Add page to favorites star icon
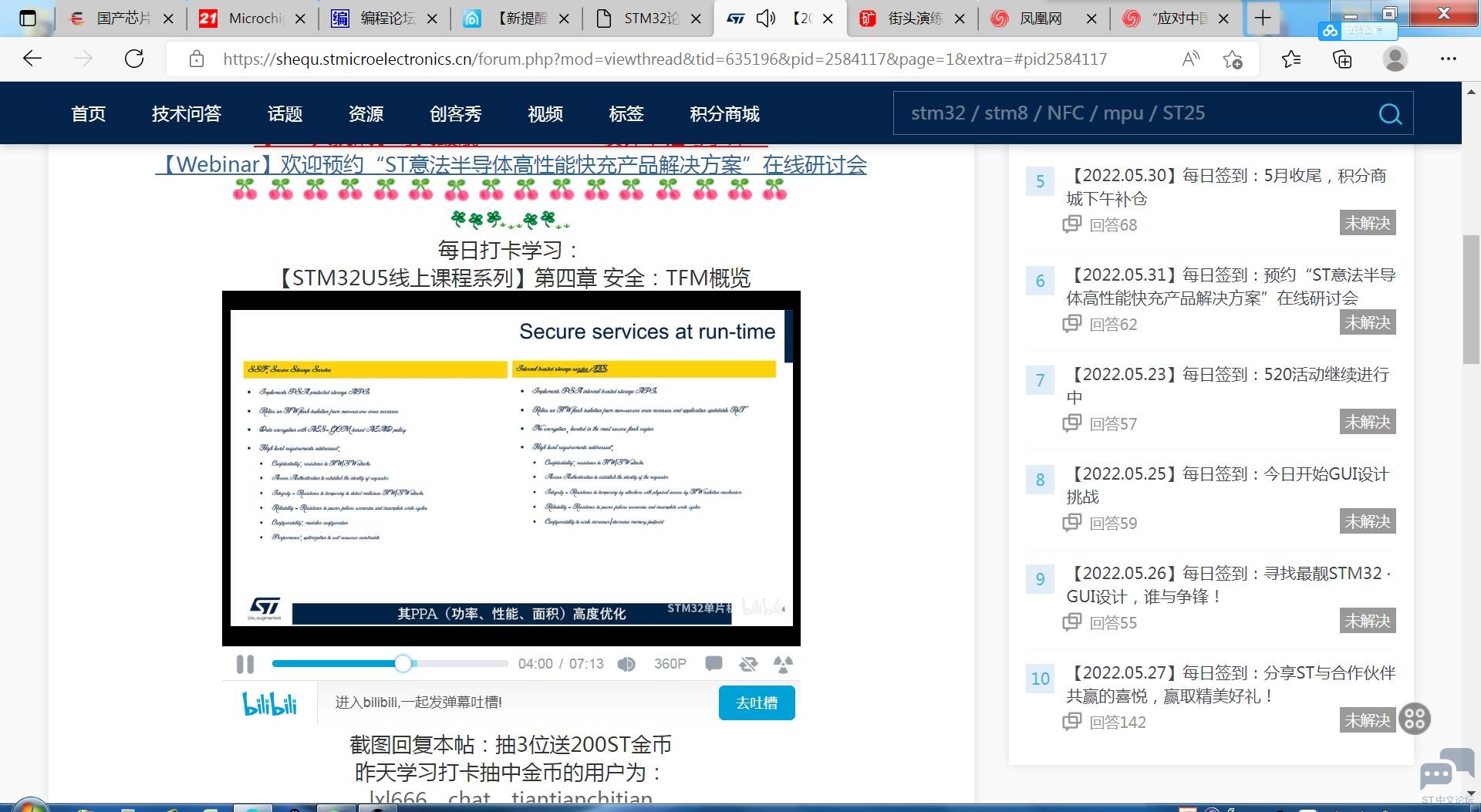1481x812 pixels. tap(1233, 59)
